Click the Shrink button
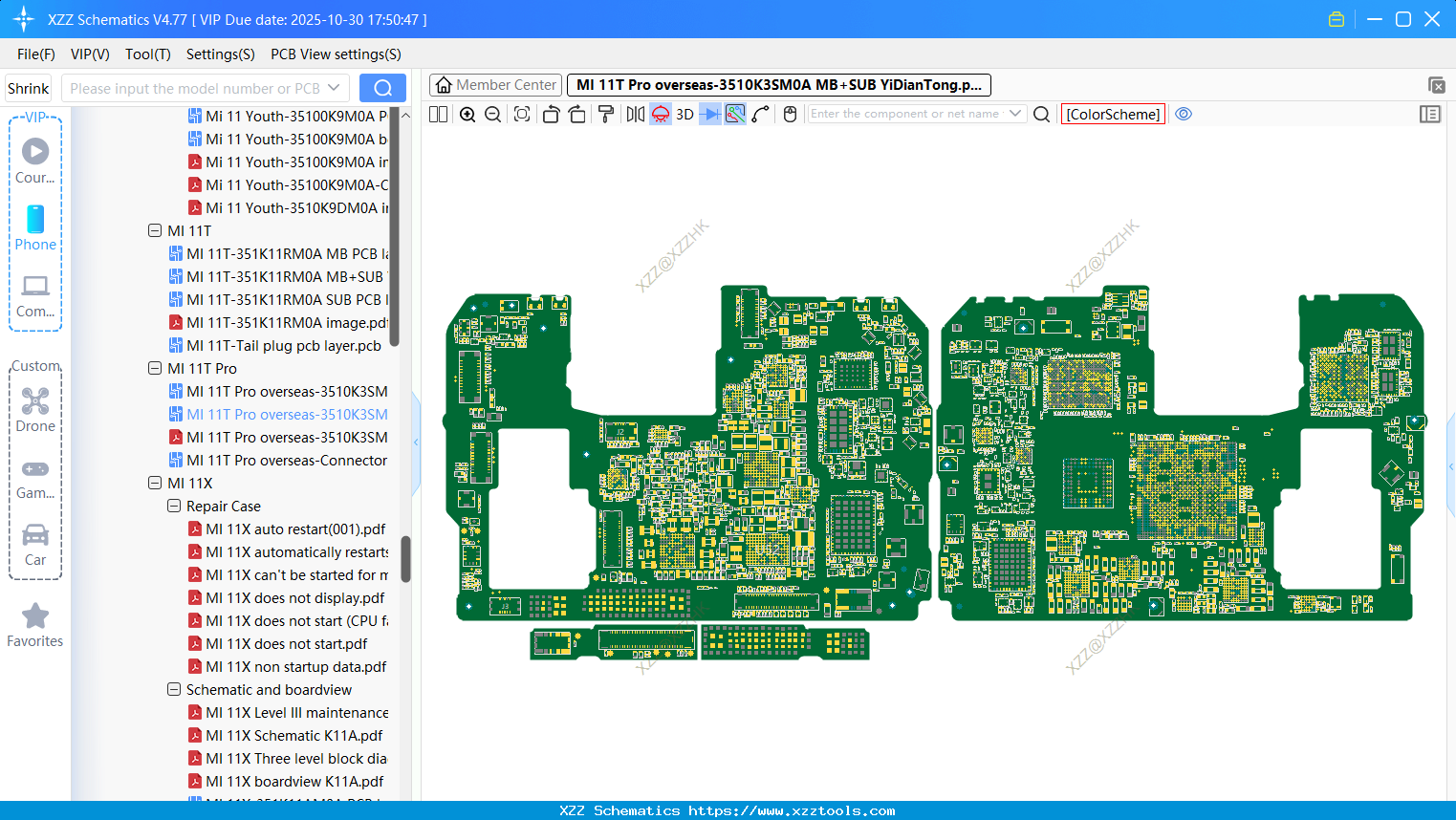The image size is (1456, 820). pos(28,89)
